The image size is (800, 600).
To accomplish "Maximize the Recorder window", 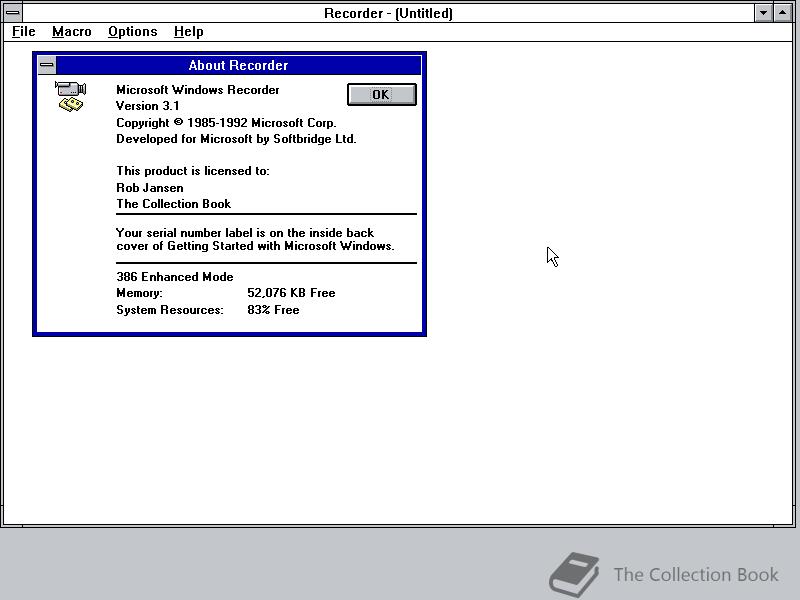I will click(782, 13).
